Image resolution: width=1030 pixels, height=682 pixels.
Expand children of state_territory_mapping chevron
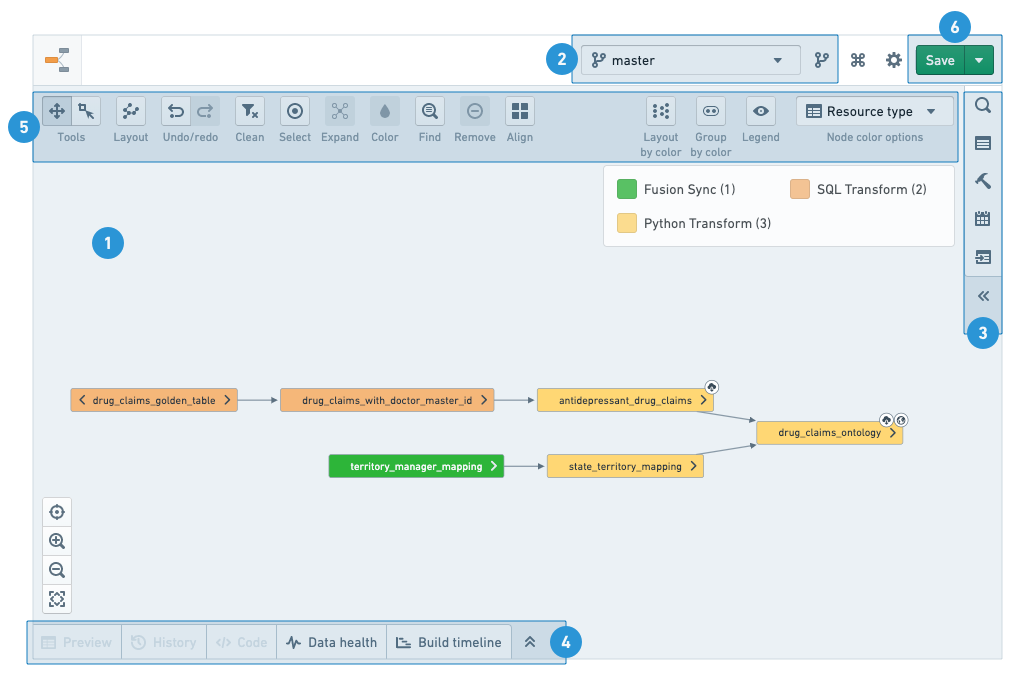point(694,466)
